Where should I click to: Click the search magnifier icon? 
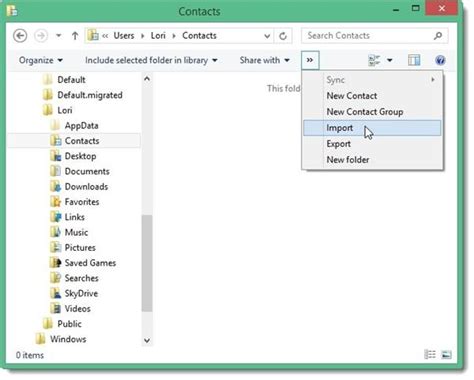[438, 35]
